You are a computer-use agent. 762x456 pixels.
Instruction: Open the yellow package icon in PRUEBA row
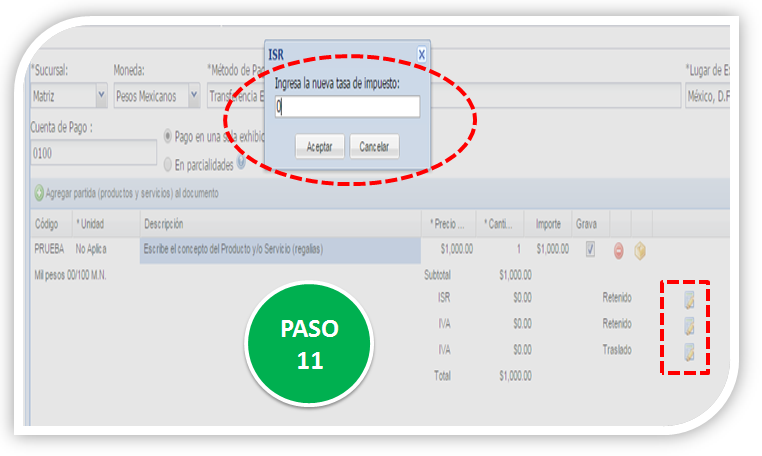click(x=640, y=251)
